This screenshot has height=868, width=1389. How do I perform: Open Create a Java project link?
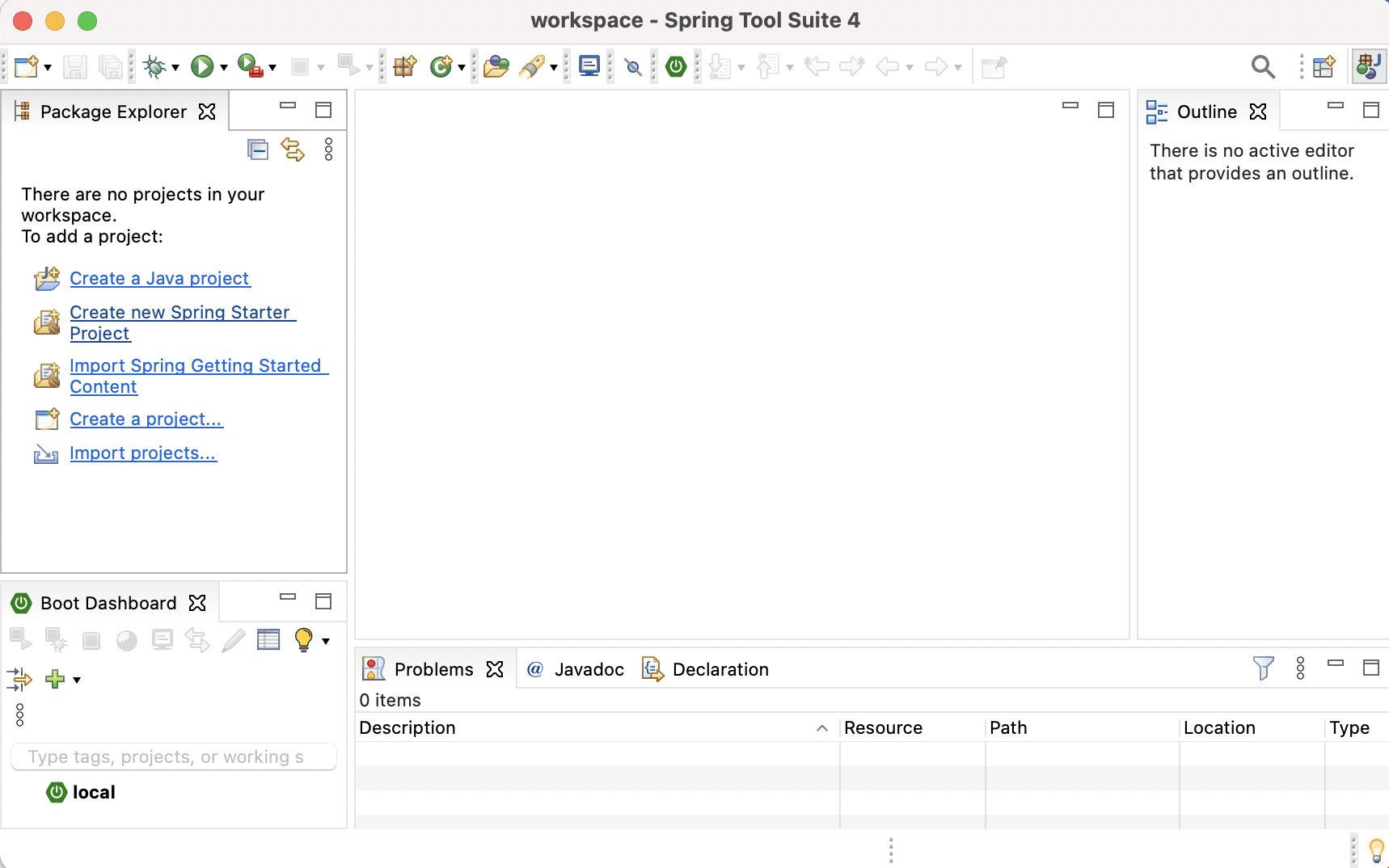[x=159, y=278]
